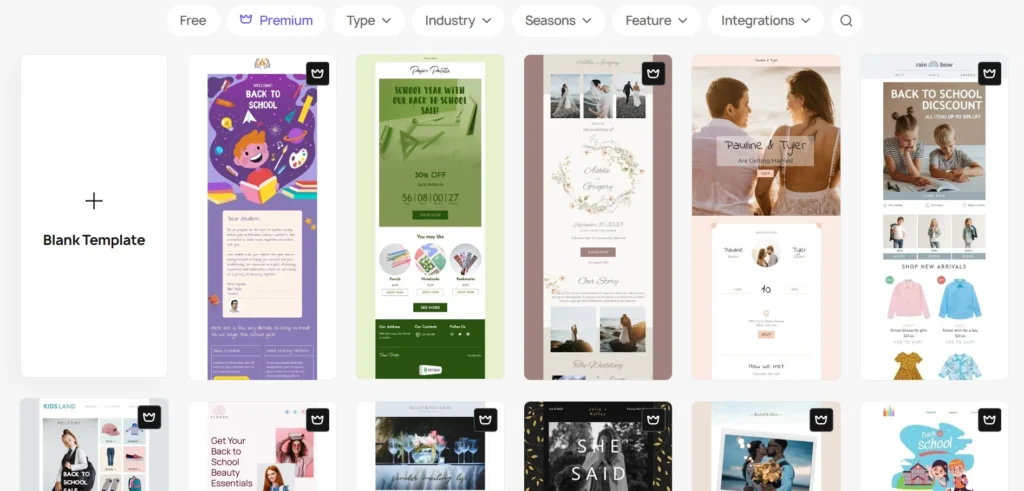Click the plus icon in Blank Template

tap(94, 200)
